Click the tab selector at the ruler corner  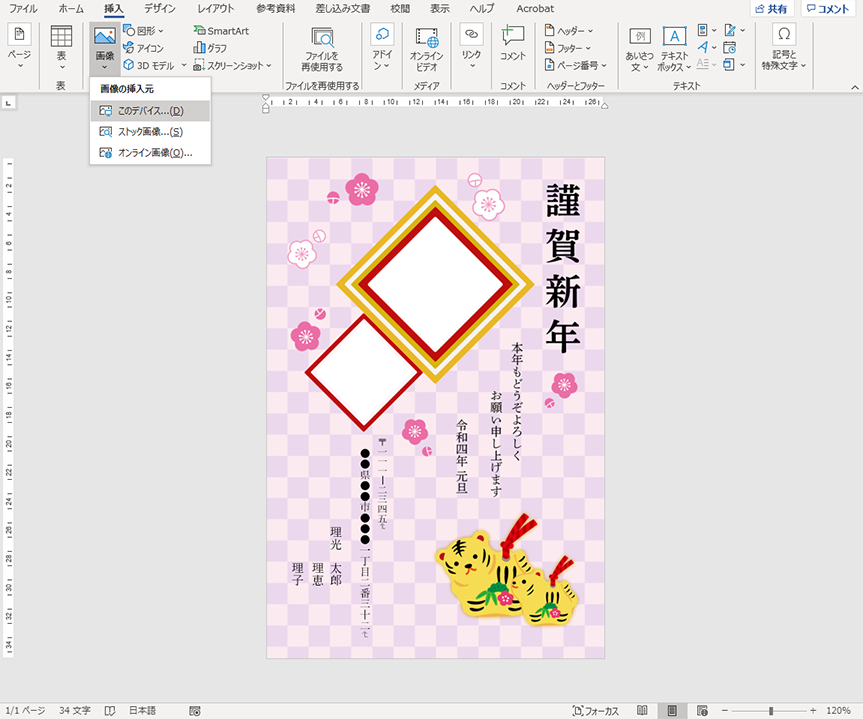tap(8, 103)
